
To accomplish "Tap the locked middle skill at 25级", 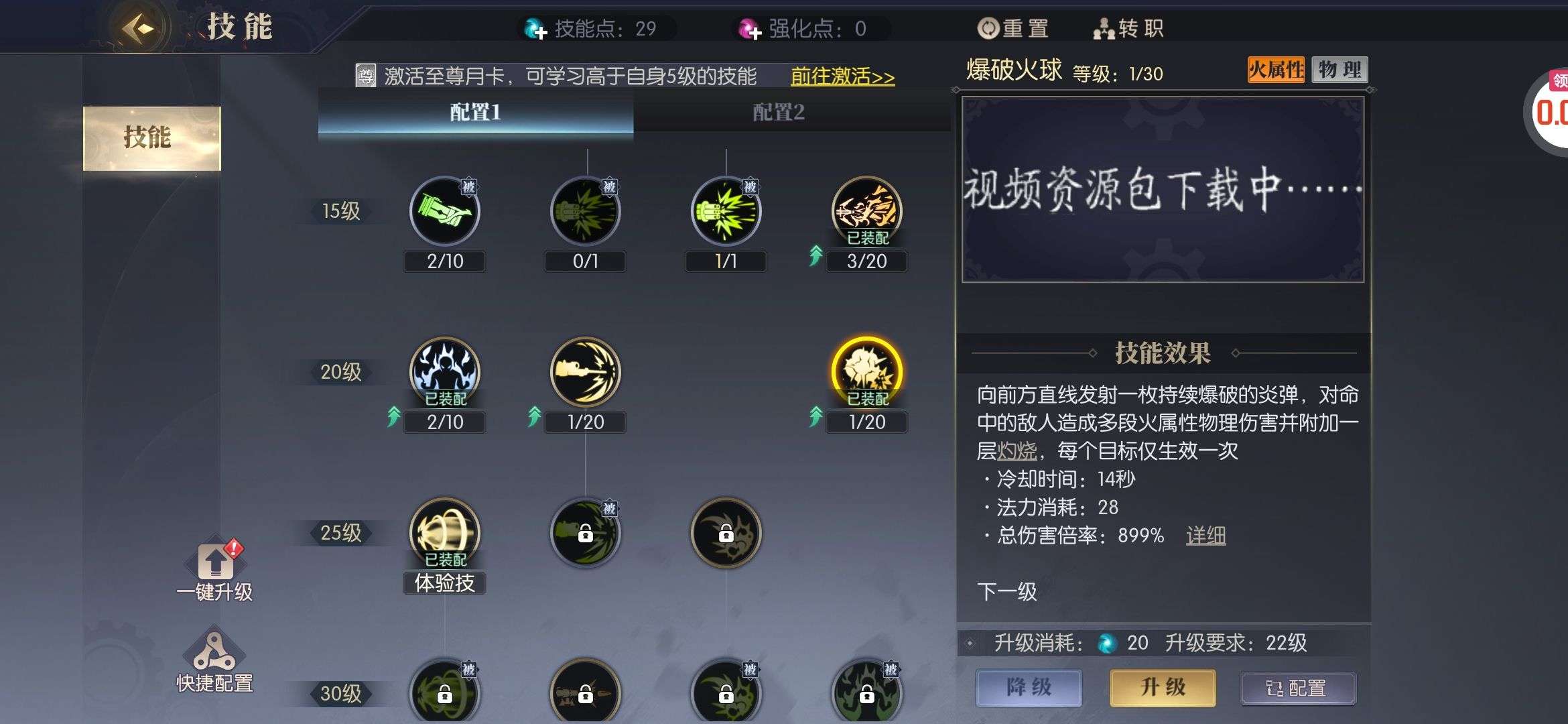I will coord(586,533).
